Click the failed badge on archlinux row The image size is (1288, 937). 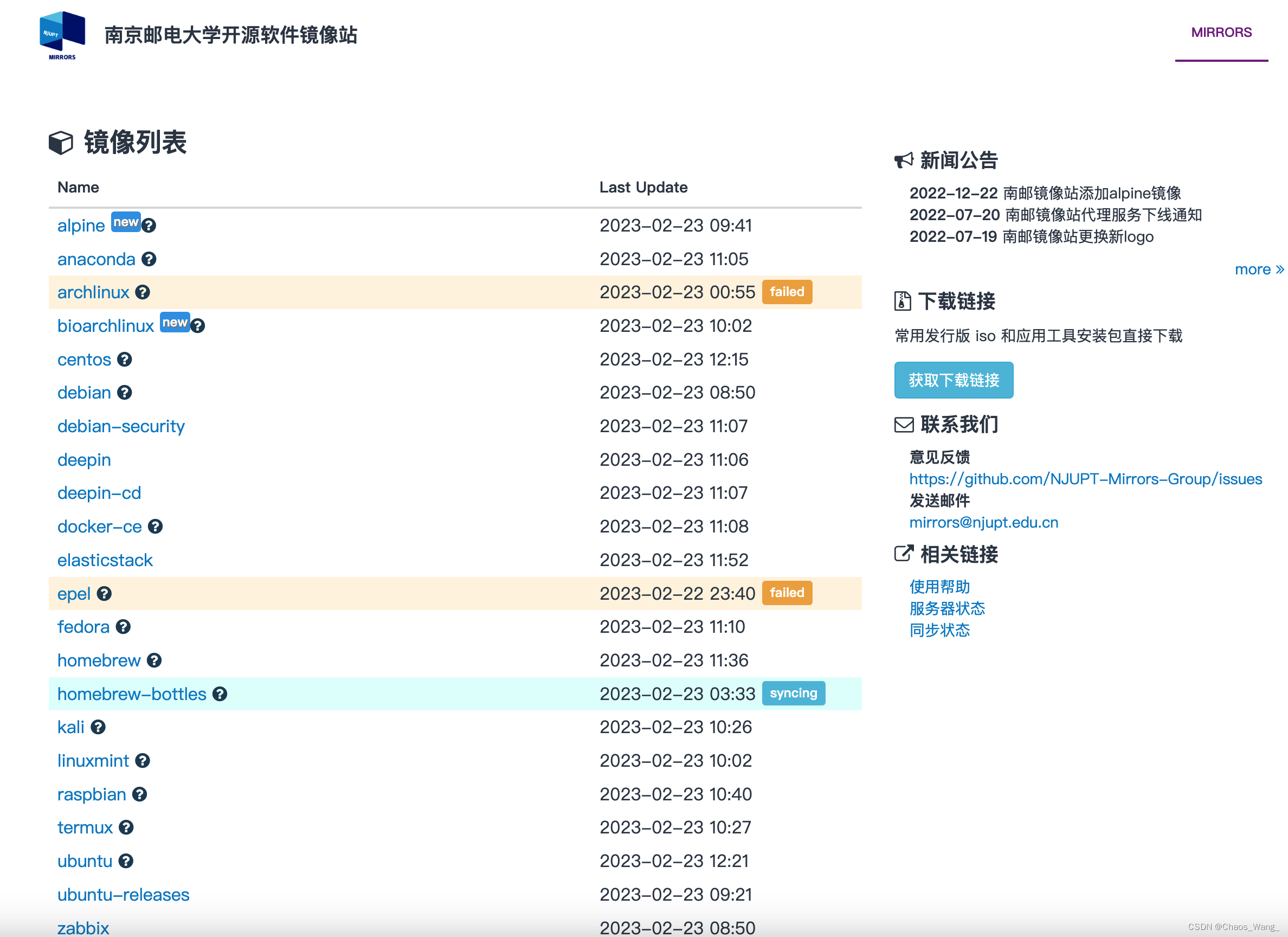(787, 292)
